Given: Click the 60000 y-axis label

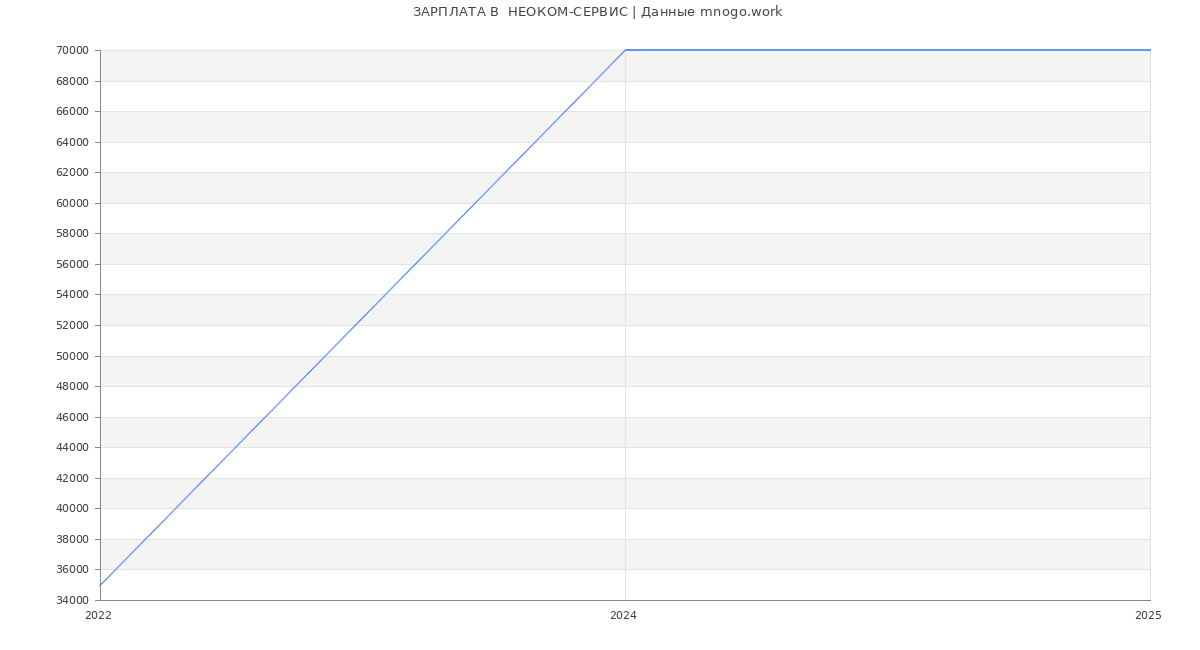Looking at the screenshot, I should (x=73, y=203).
